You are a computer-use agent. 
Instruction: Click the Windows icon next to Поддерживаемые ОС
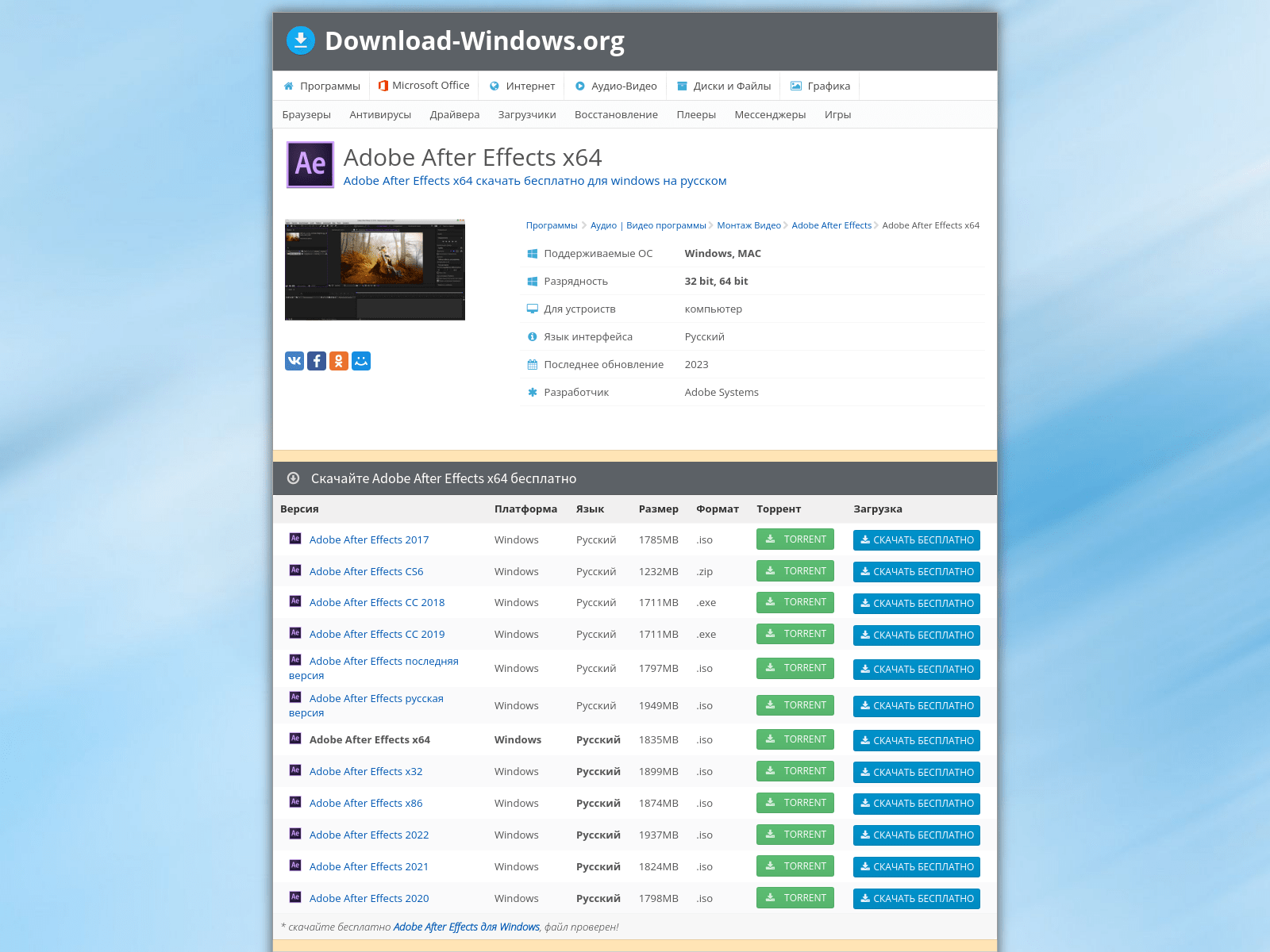(533, 254)
